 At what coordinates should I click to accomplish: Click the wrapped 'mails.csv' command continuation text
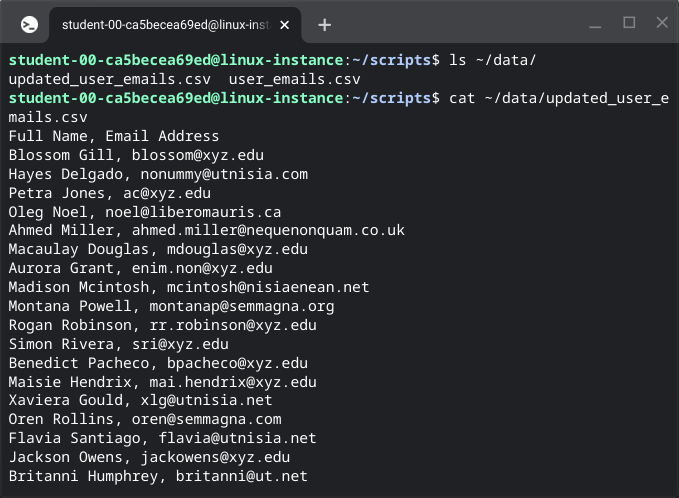pos(48,117)
